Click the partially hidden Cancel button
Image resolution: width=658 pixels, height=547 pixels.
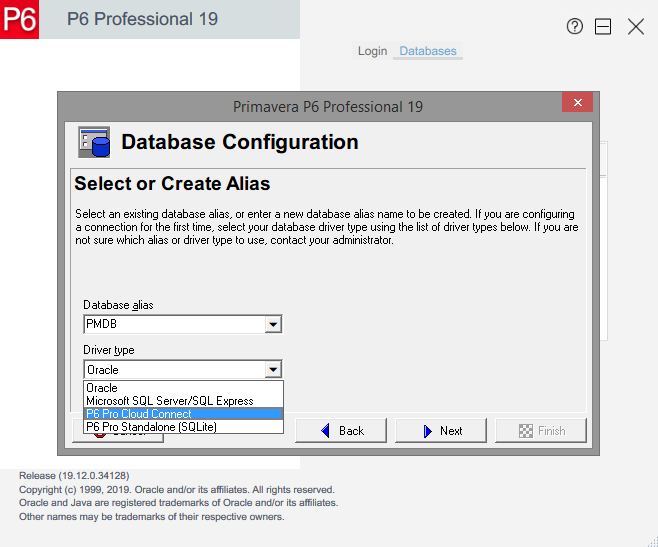click(x=118, y=438)
